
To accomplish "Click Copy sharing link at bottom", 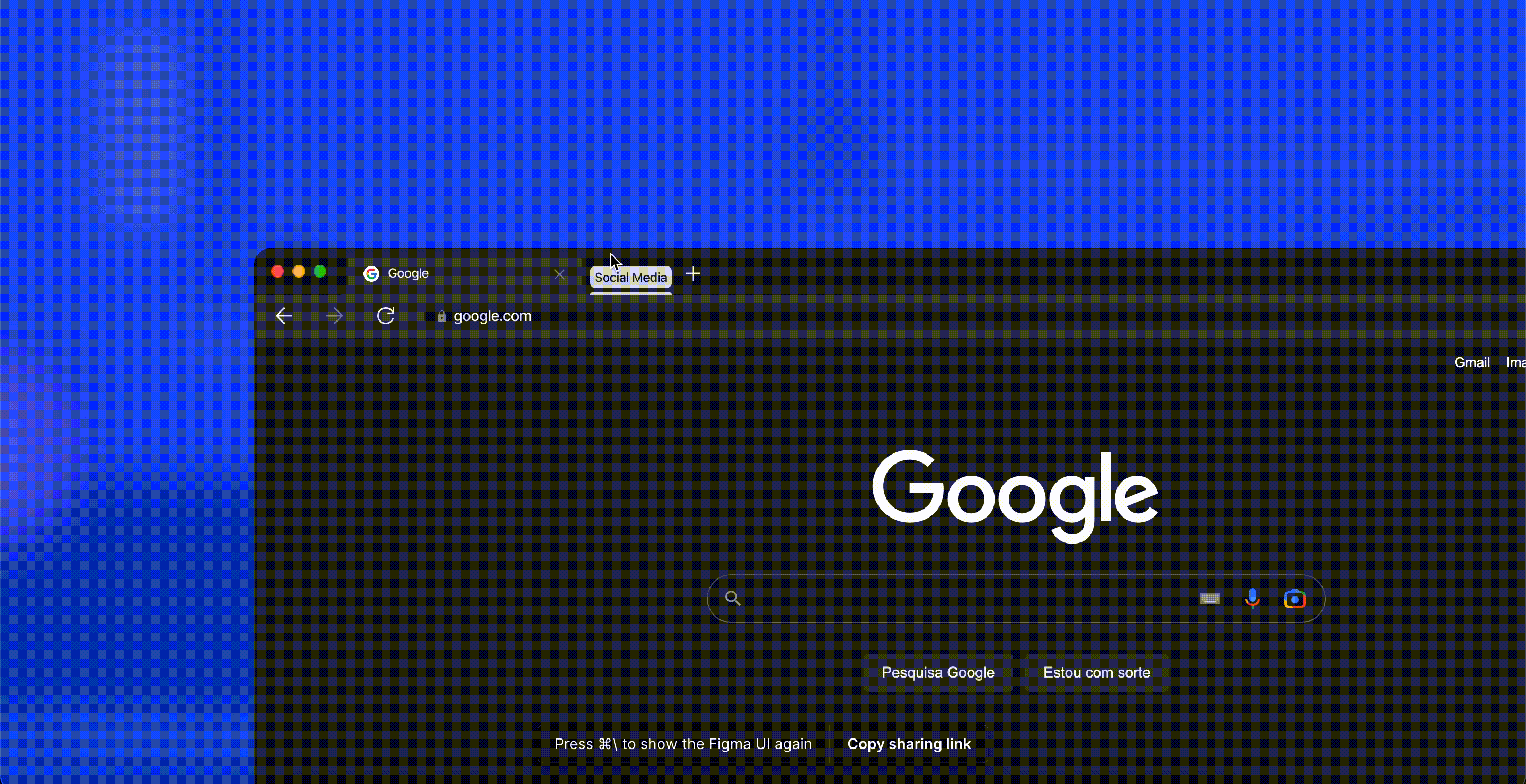I will [x=909, y=744].
